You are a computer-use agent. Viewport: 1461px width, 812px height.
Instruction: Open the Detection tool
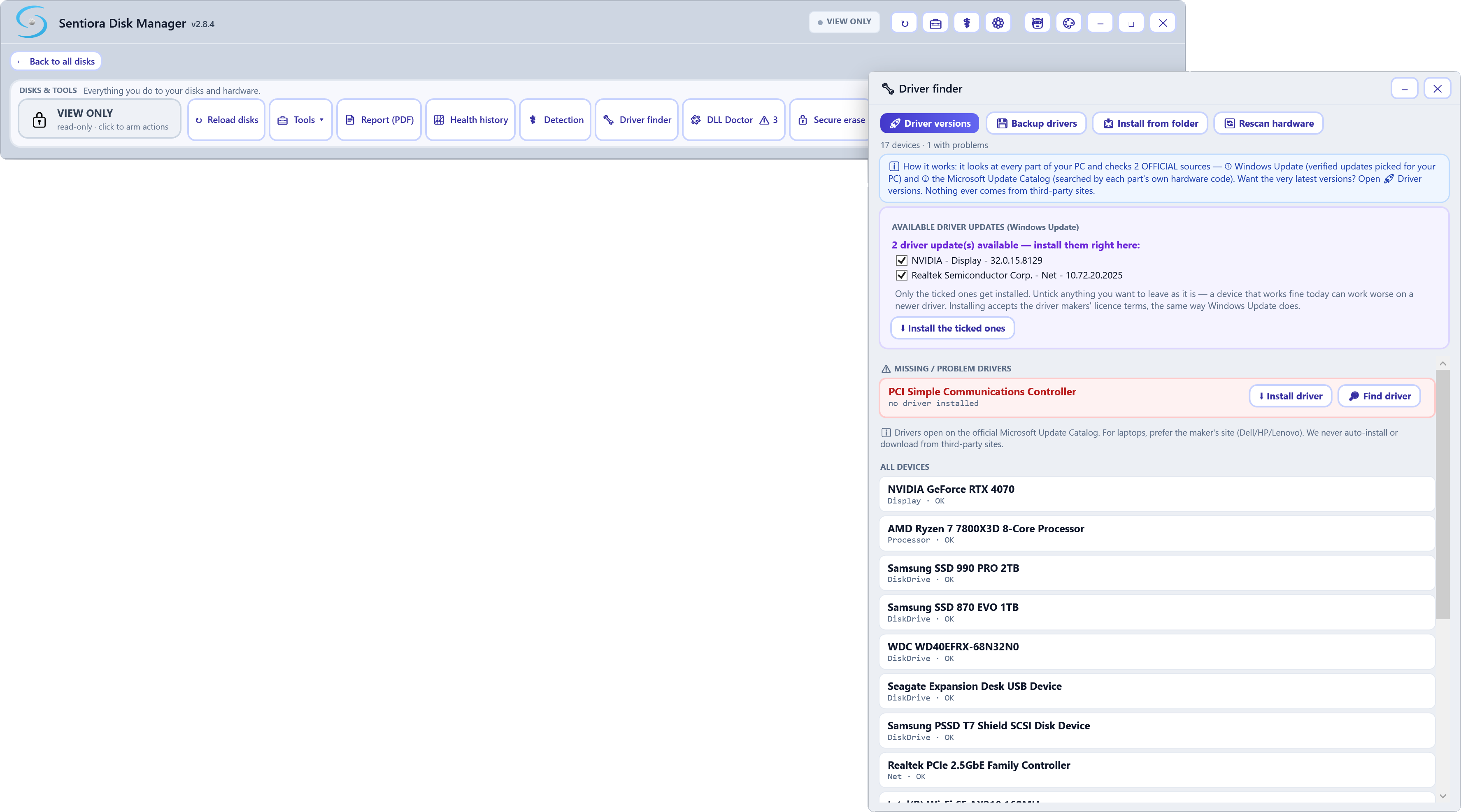pos(555,120)
